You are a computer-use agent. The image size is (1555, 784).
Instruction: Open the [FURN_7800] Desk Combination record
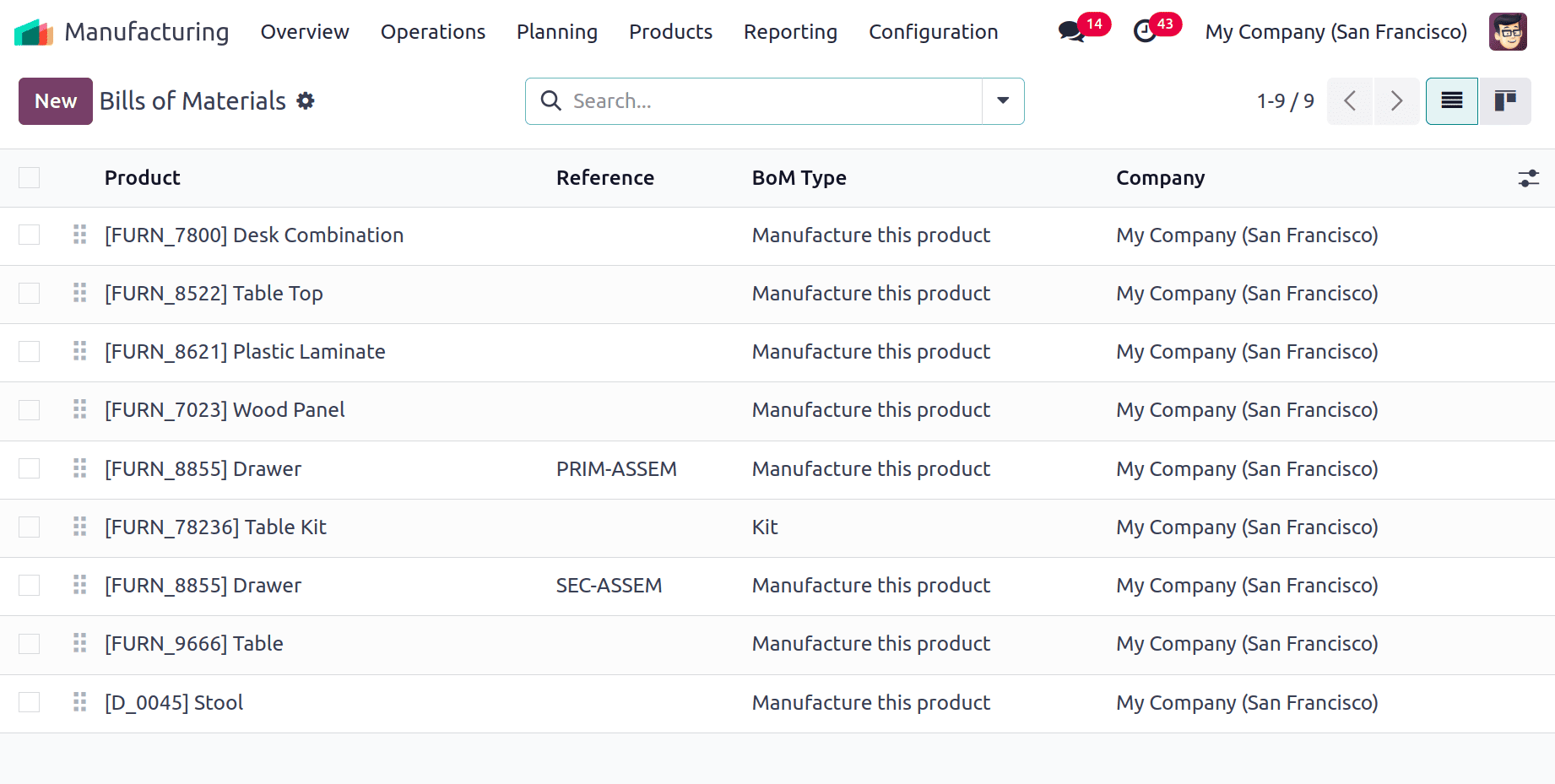pos(254,235)
